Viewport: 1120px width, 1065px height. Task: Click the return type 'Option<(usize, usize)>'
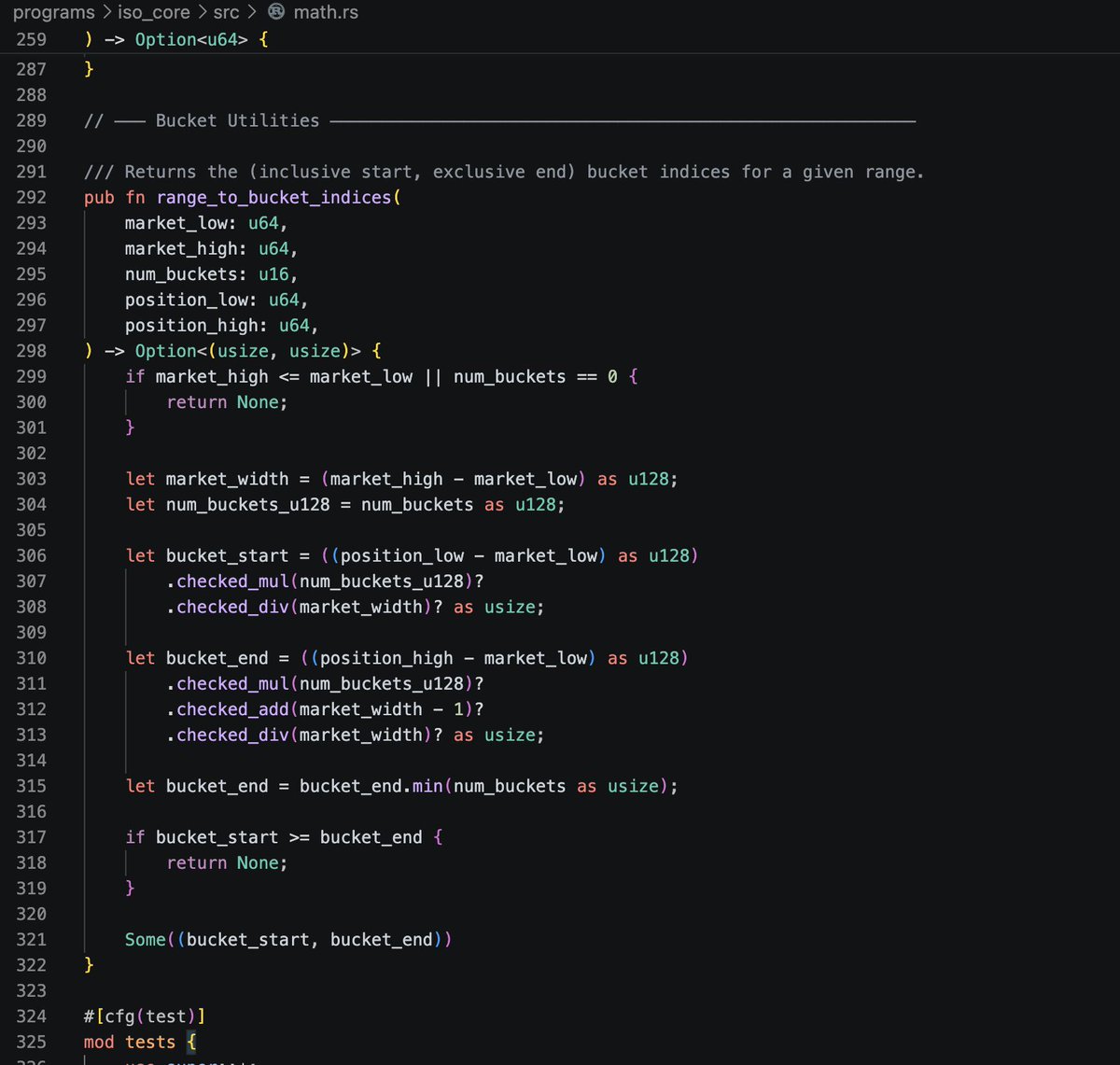point(248,351)
